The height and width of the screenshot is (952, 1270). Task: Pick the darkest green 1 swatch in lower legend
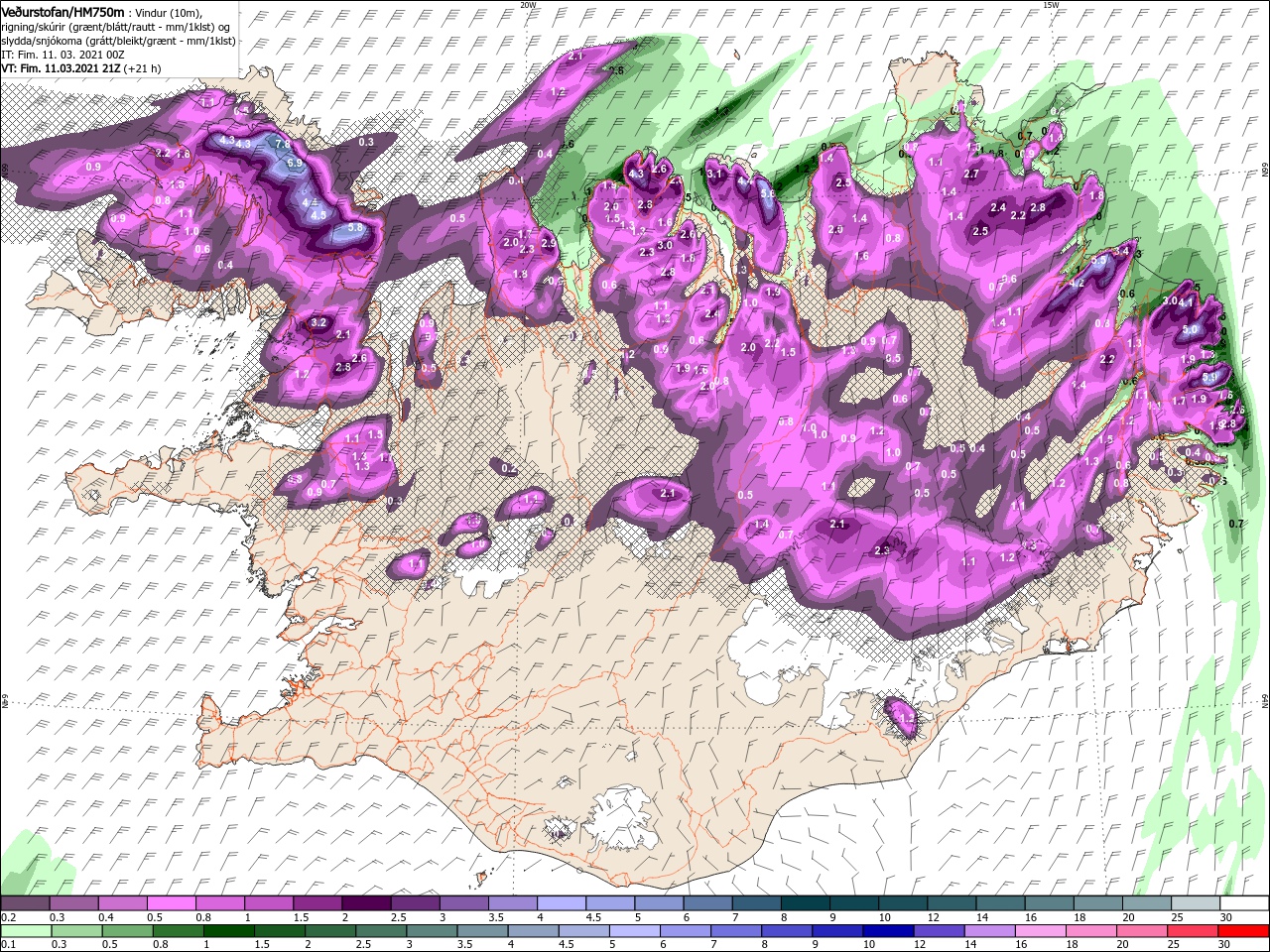(x=228, y=931)
